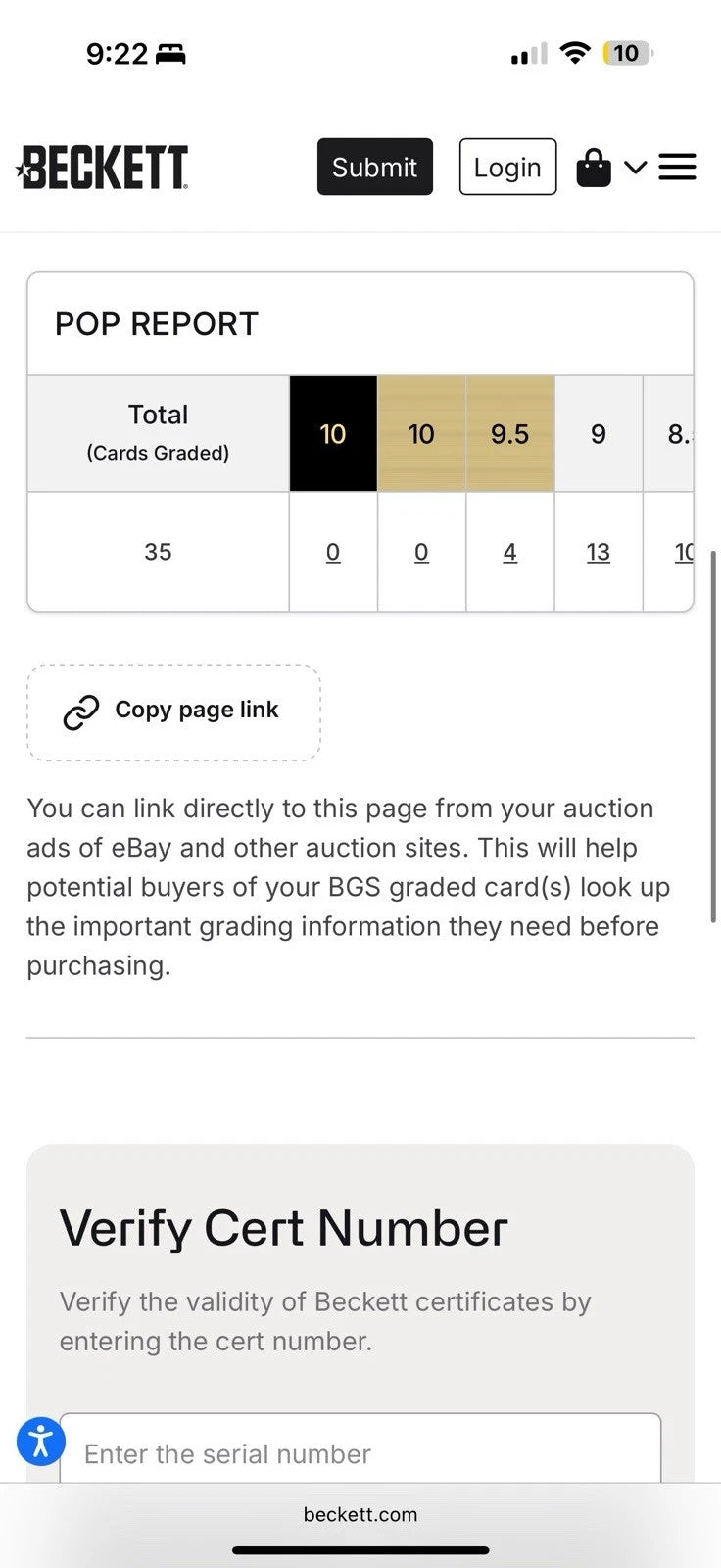Click the accessibility widget icon

[41, 1441]
